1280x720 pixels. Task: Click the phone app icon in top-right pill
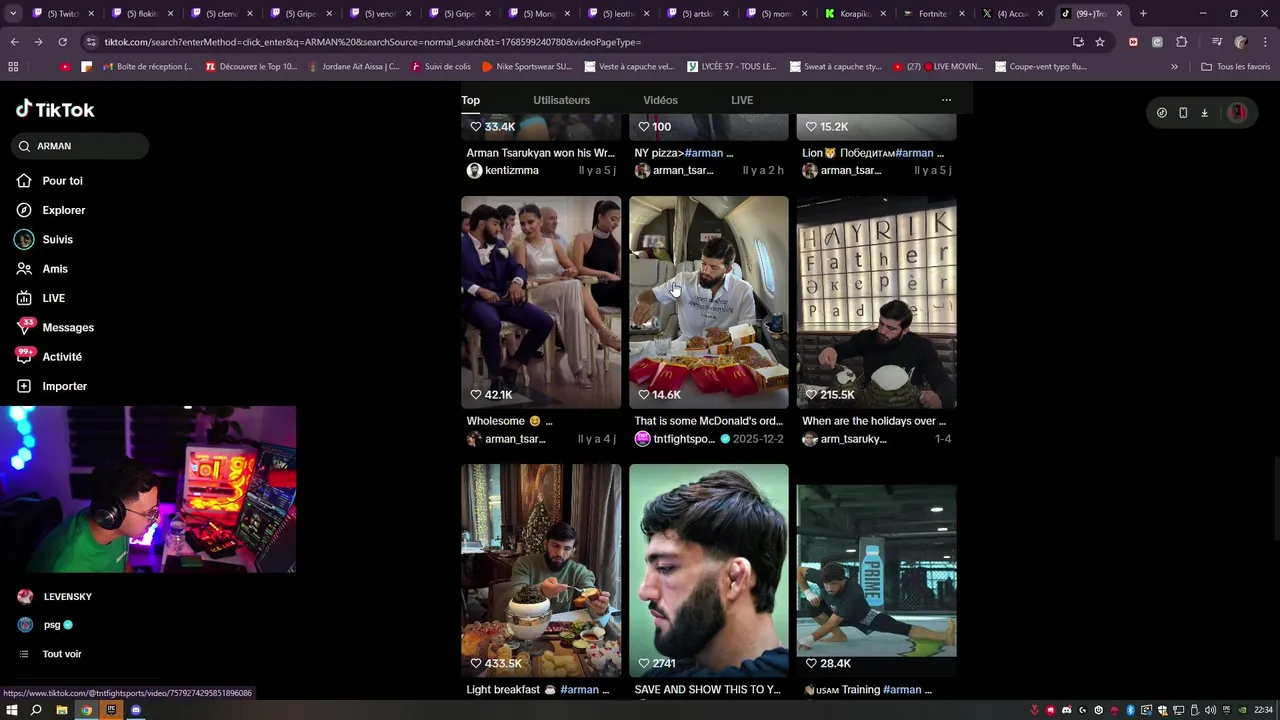point(1183,113)
